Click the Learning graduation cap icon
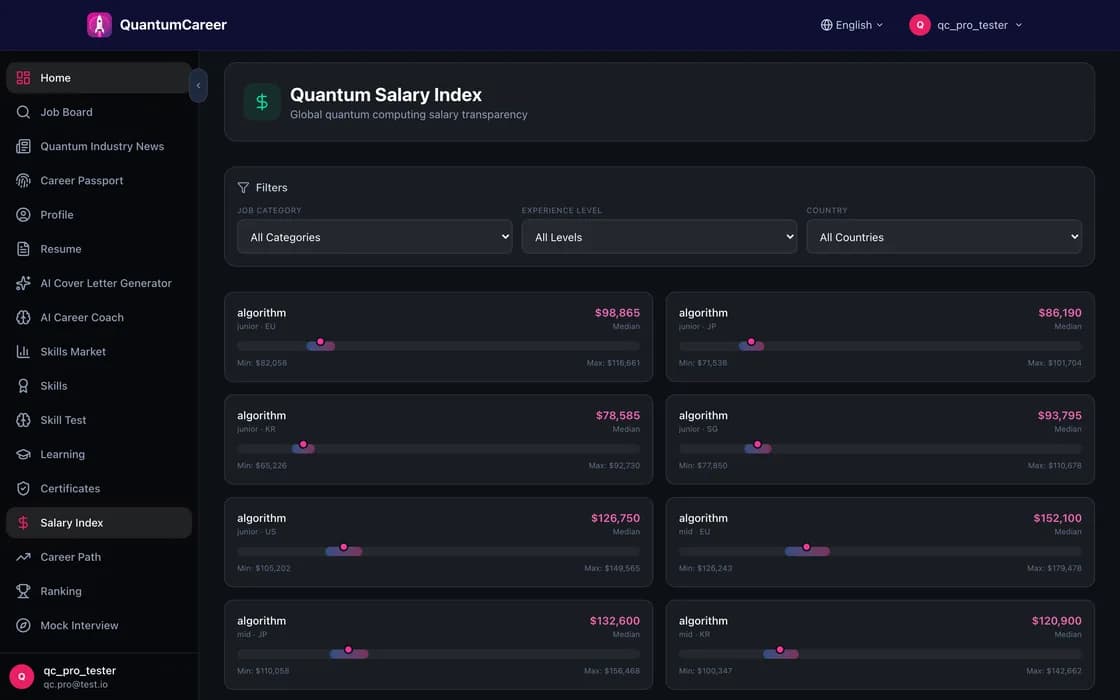This screenshot has height=700, width=1120. point(24,454)
